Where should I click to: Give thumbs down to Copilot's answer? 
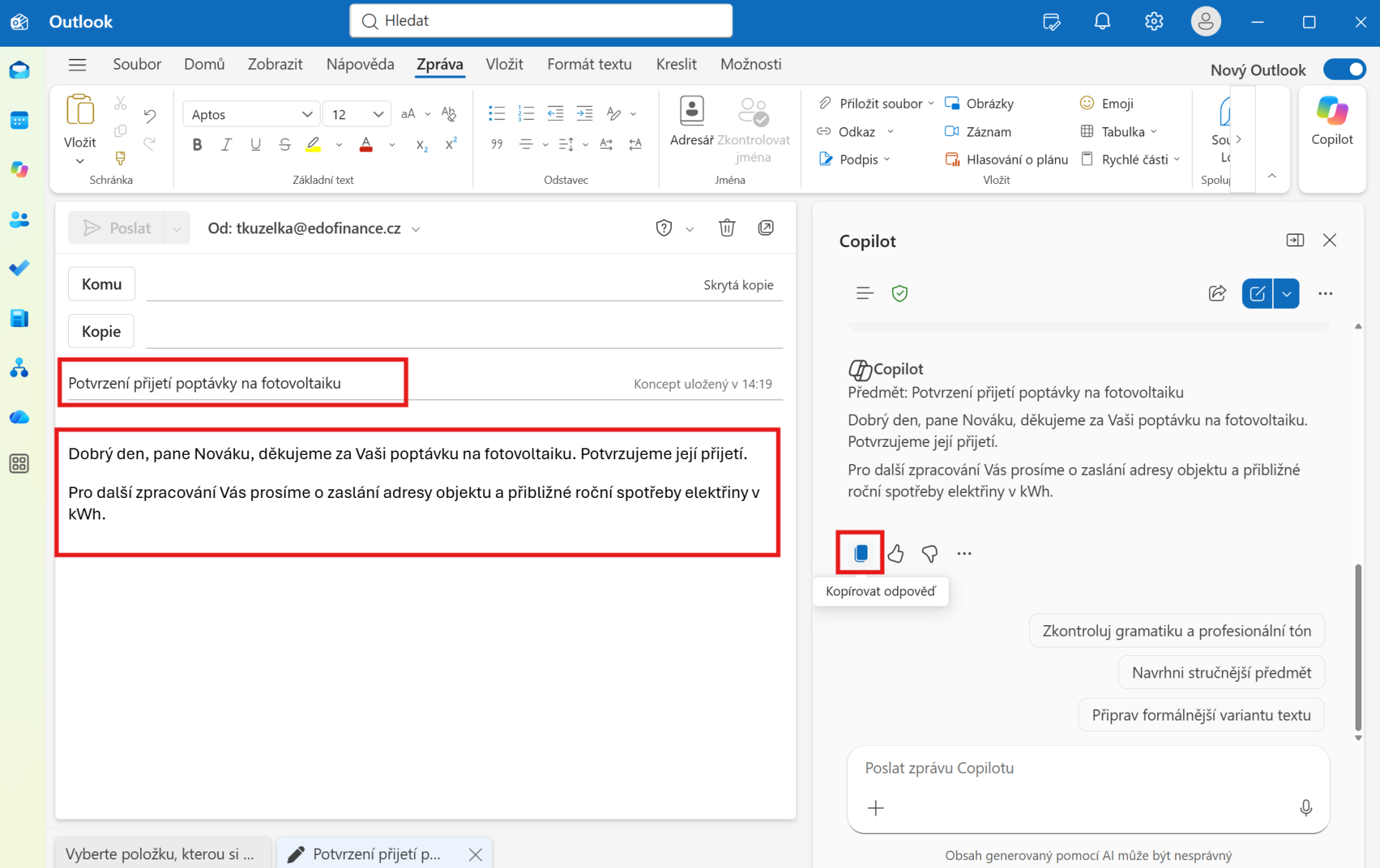point(930,553)
